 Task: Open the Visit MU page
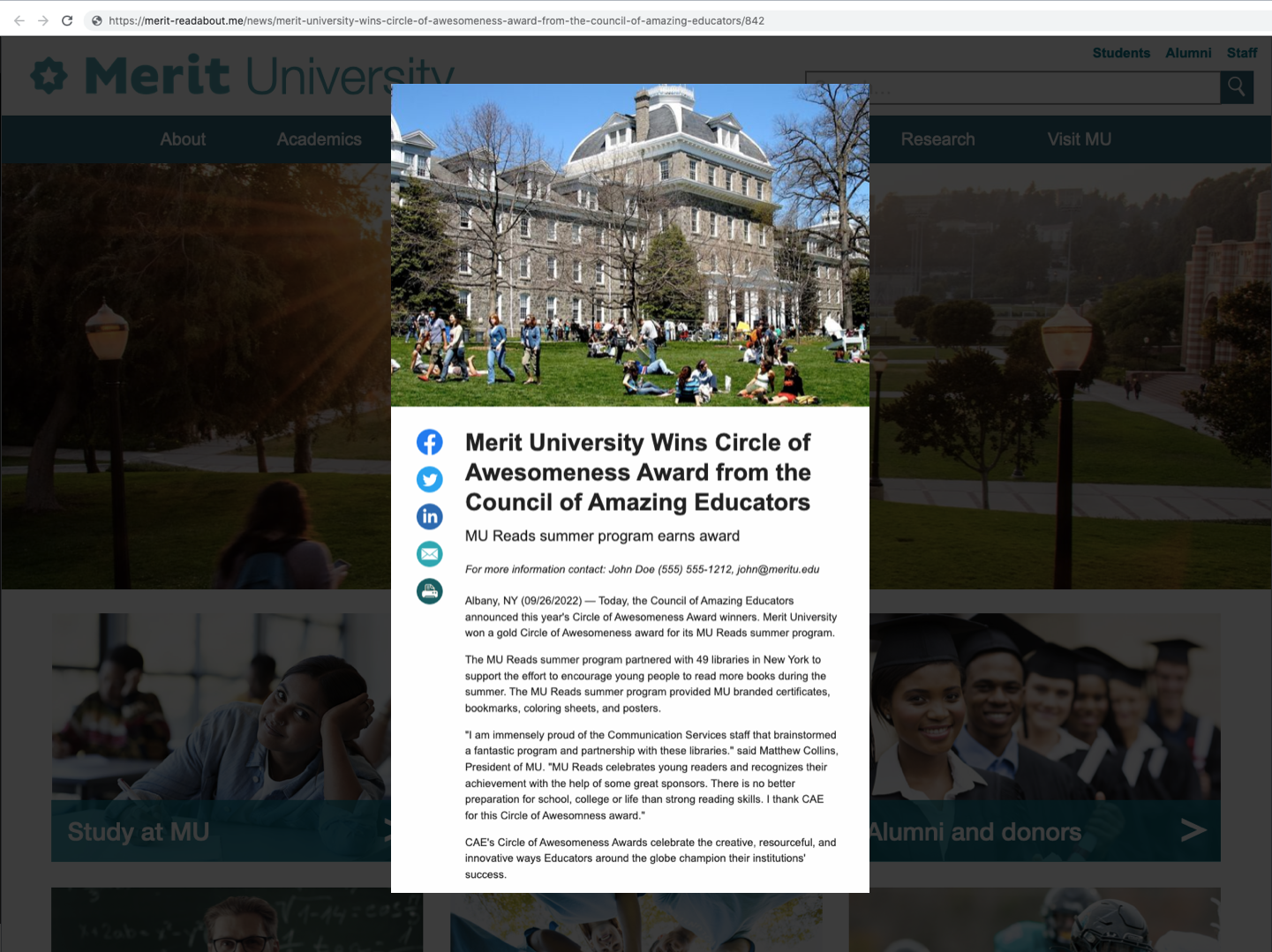pos(1079,139)
